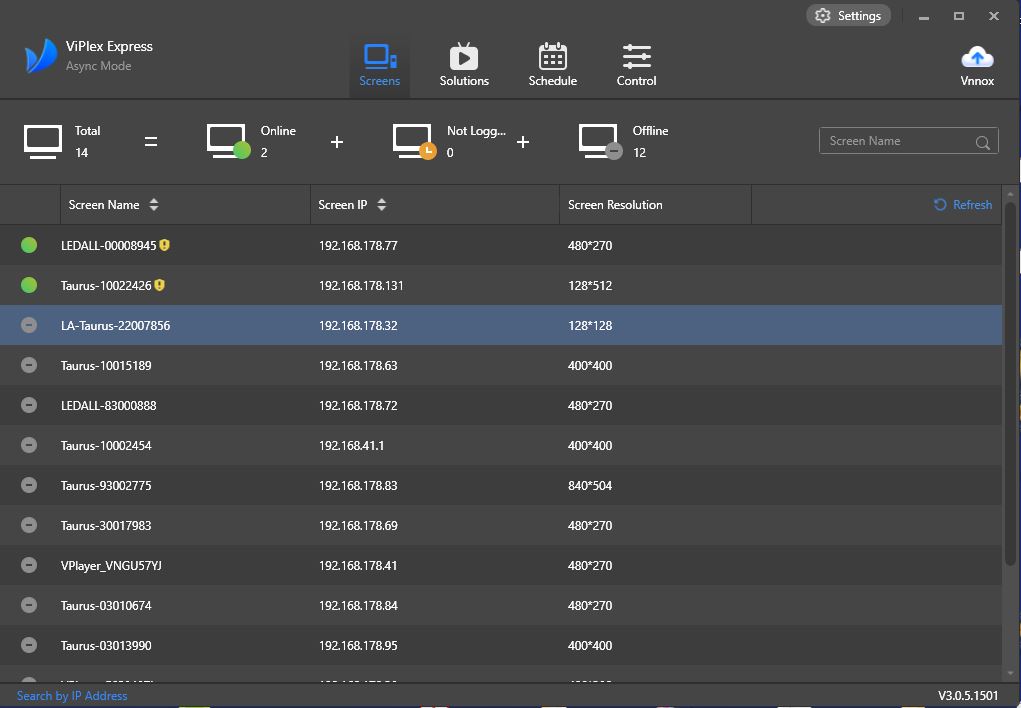The image size is (1021, 708).
Task: Refresh the screen list
Action: [962, 205]
